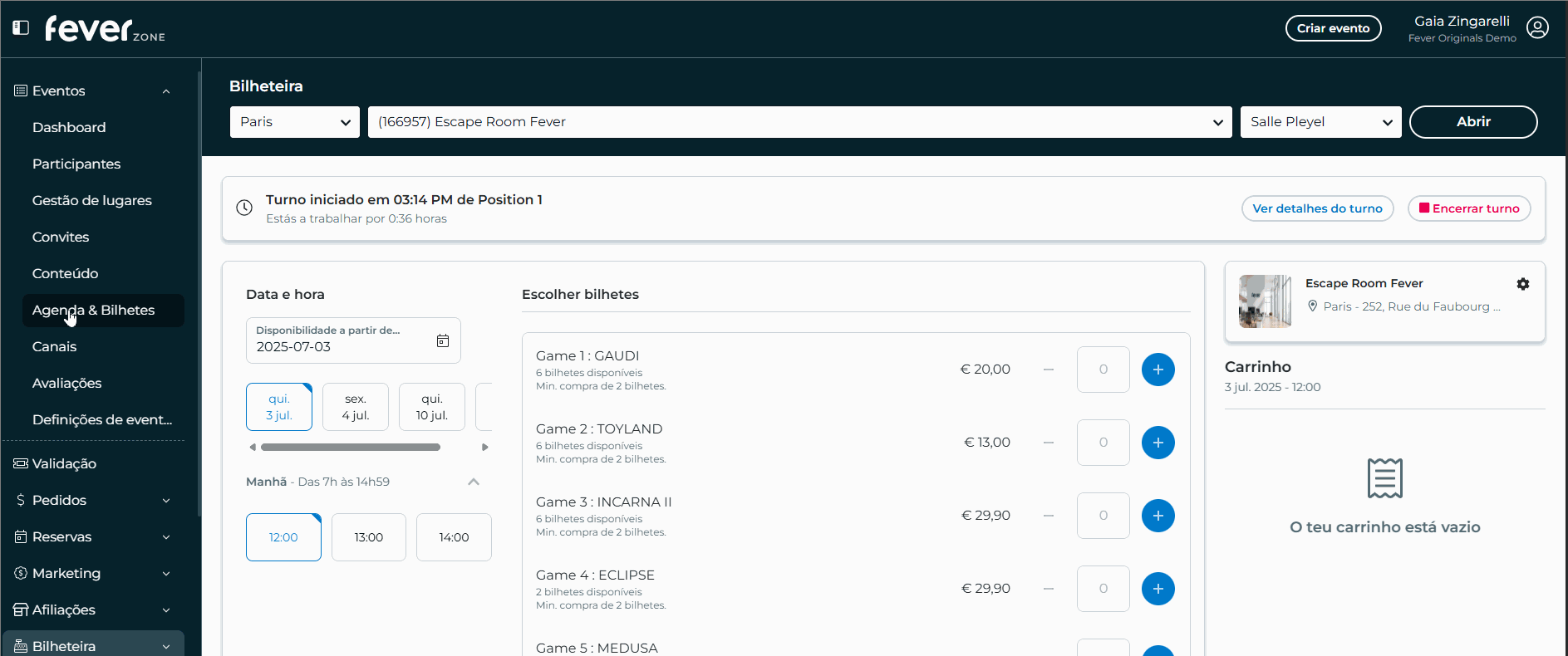
Task: Decrease Game 3 INCARNA II ticket count
Action: [x=1049, y=516]
